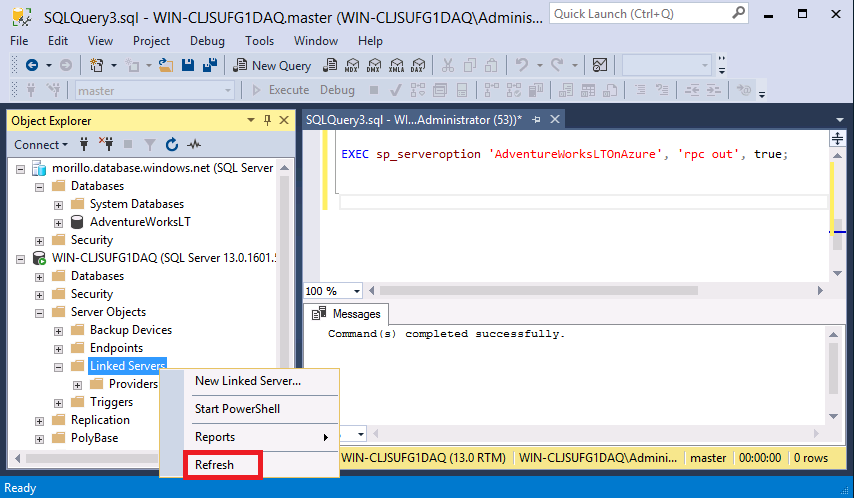Open the Connect dropdown in Object Explorer
854x498 pixels.
[41, 144]
